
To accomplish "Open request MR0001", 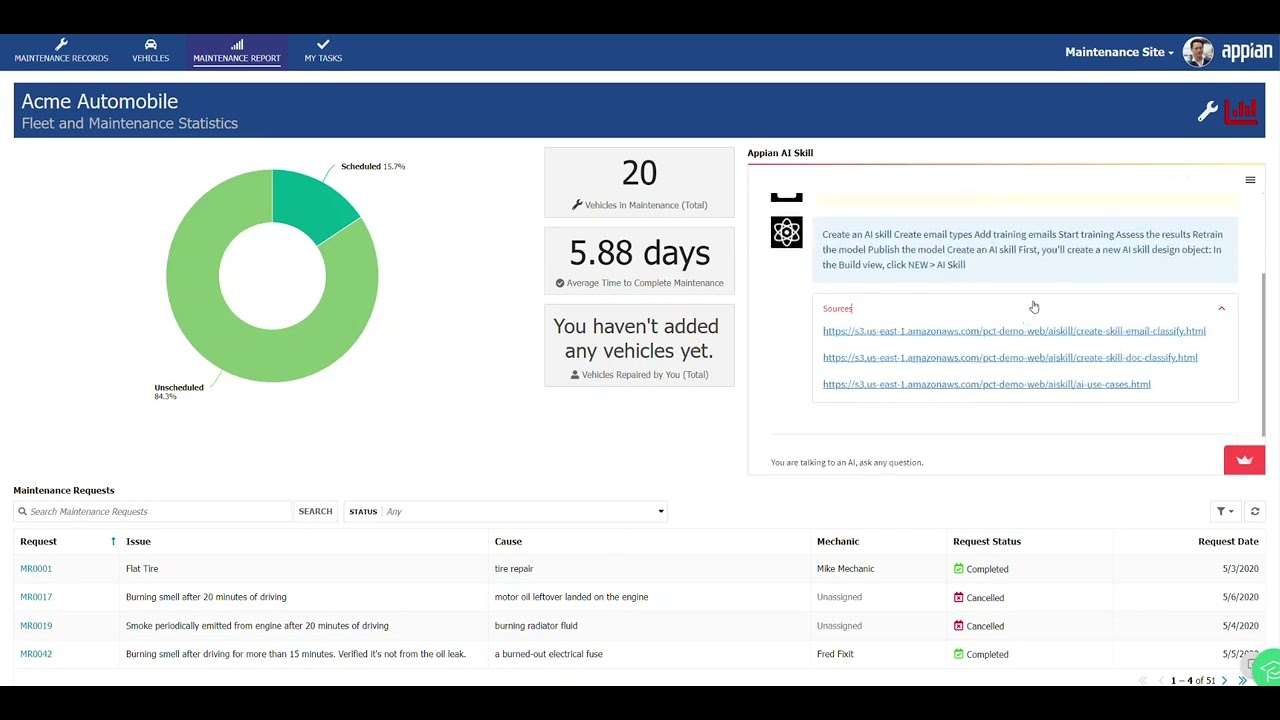I will [36, 569].
